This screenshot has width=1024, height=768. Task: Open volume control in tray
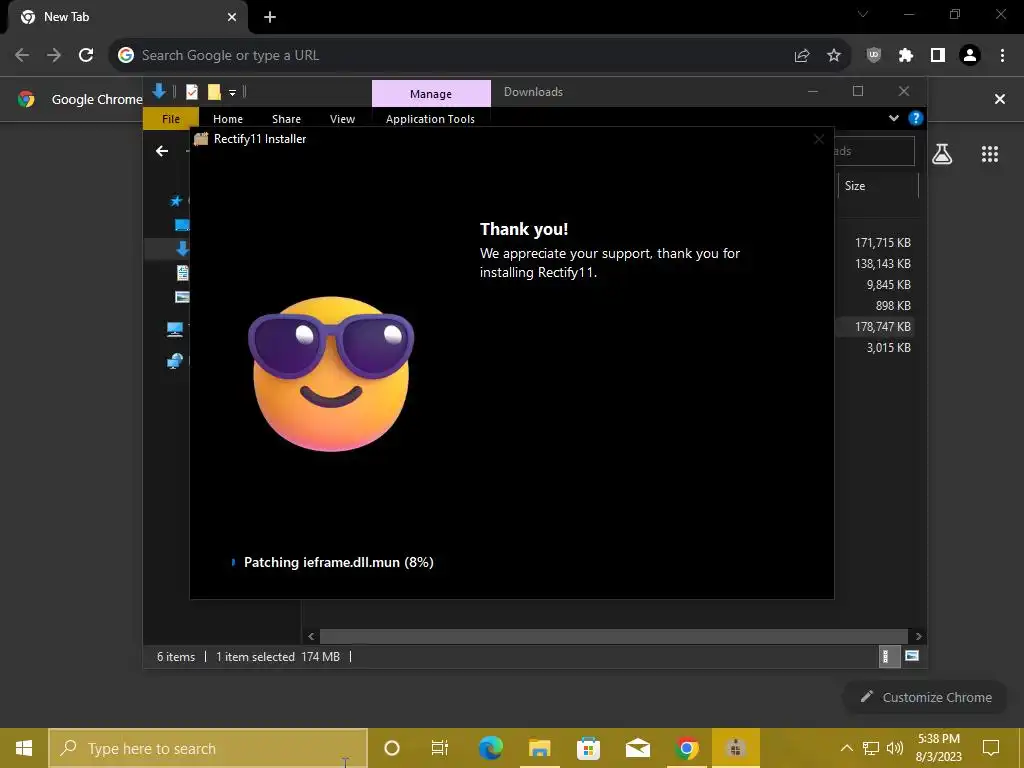click(x=895, y=748)
